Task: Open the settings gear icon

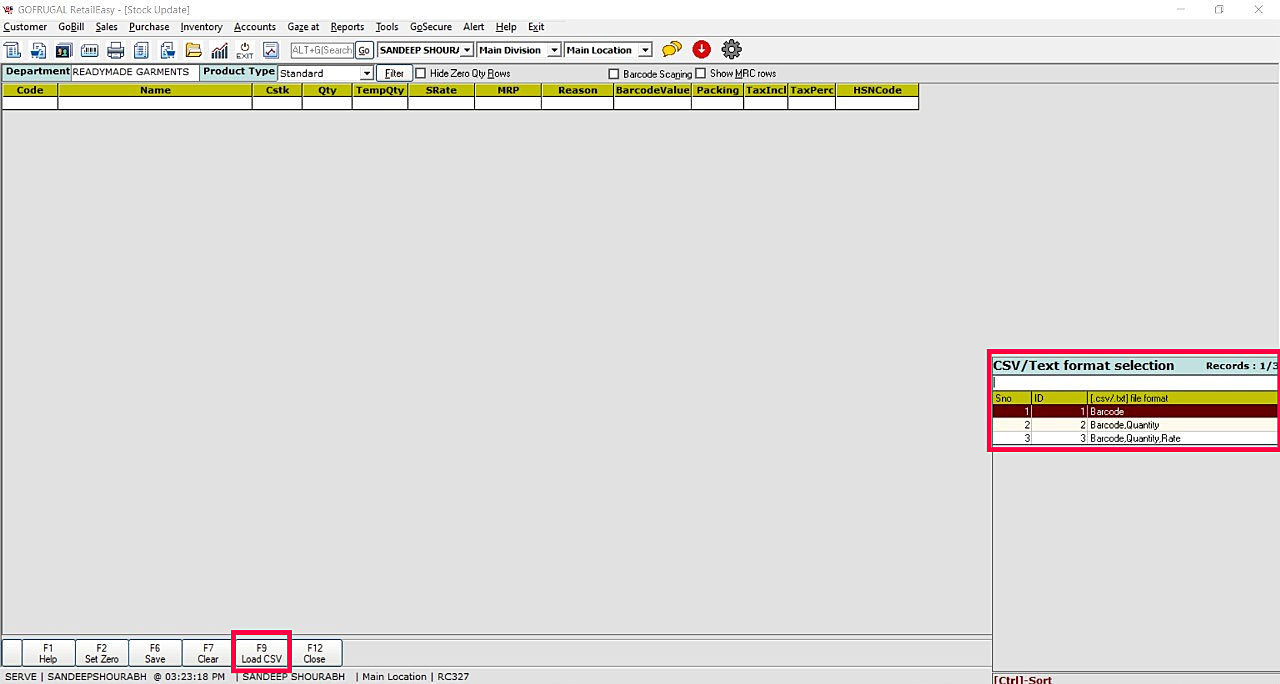Action: coord(732,49)
